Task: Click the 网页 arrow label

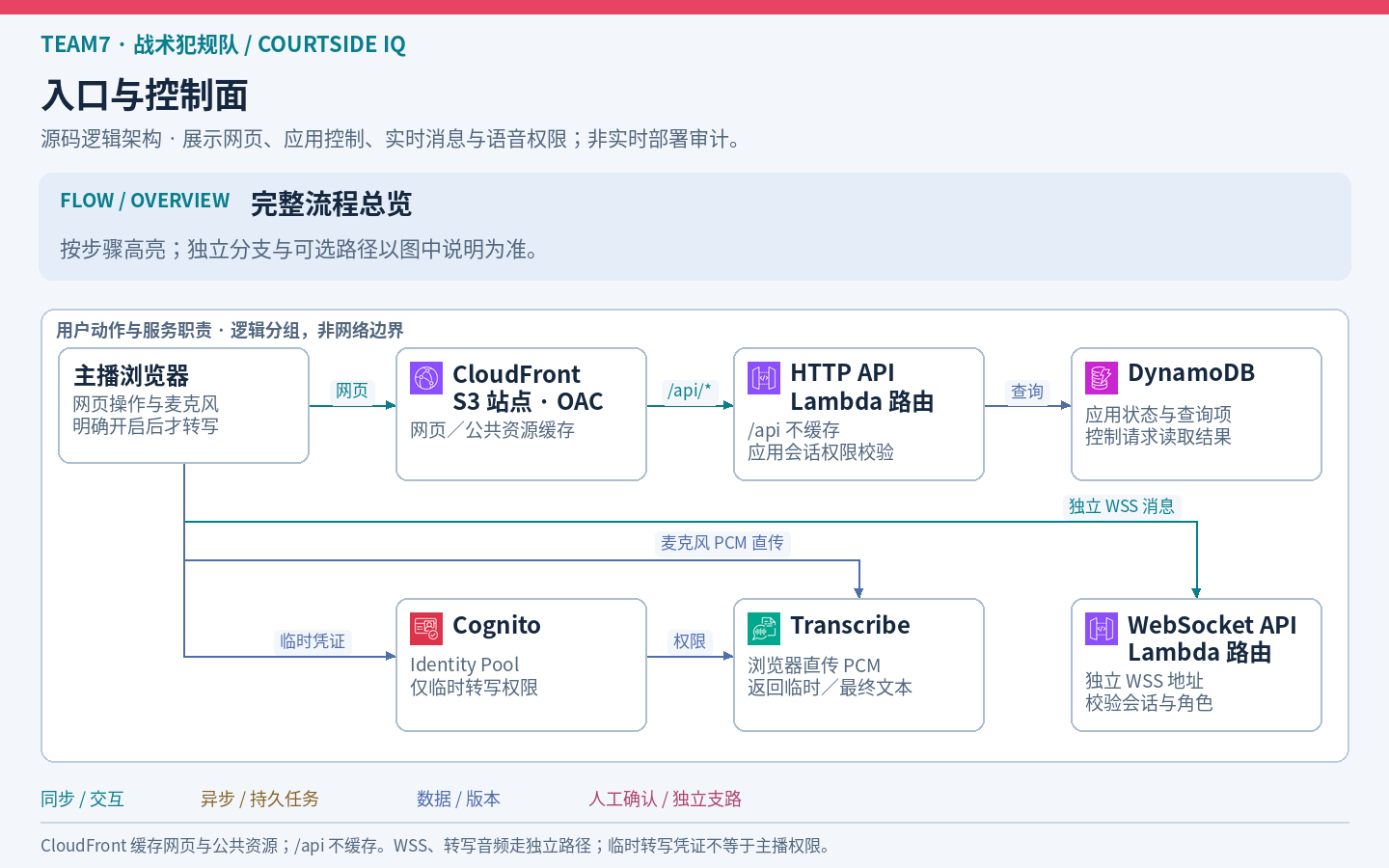Action: point(352,391)
